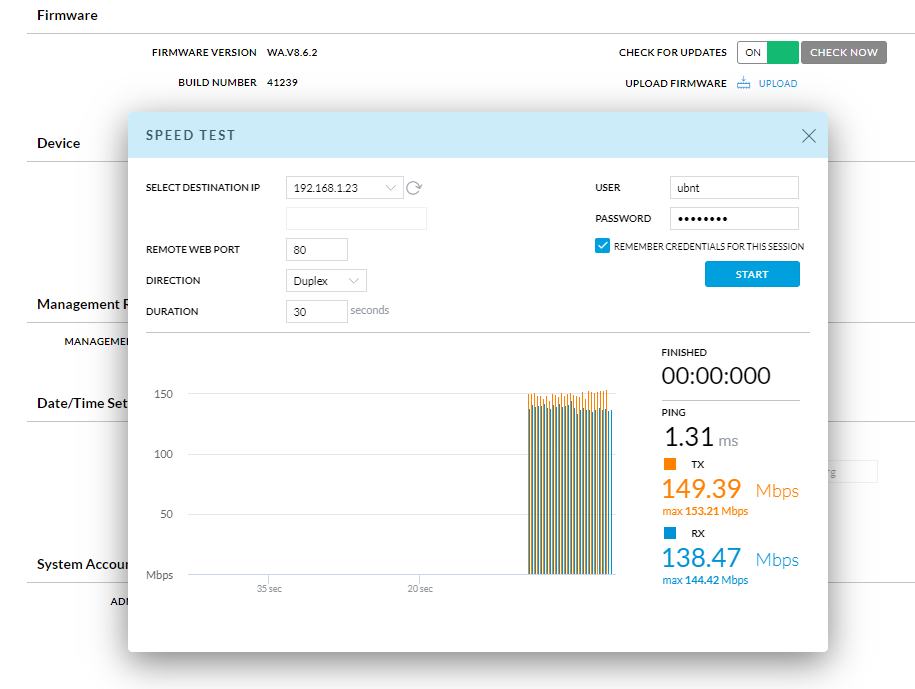This screenshot has width=915, height=689.
Task: Click the upload firmware icon
Action: click(x=743, y=83)
